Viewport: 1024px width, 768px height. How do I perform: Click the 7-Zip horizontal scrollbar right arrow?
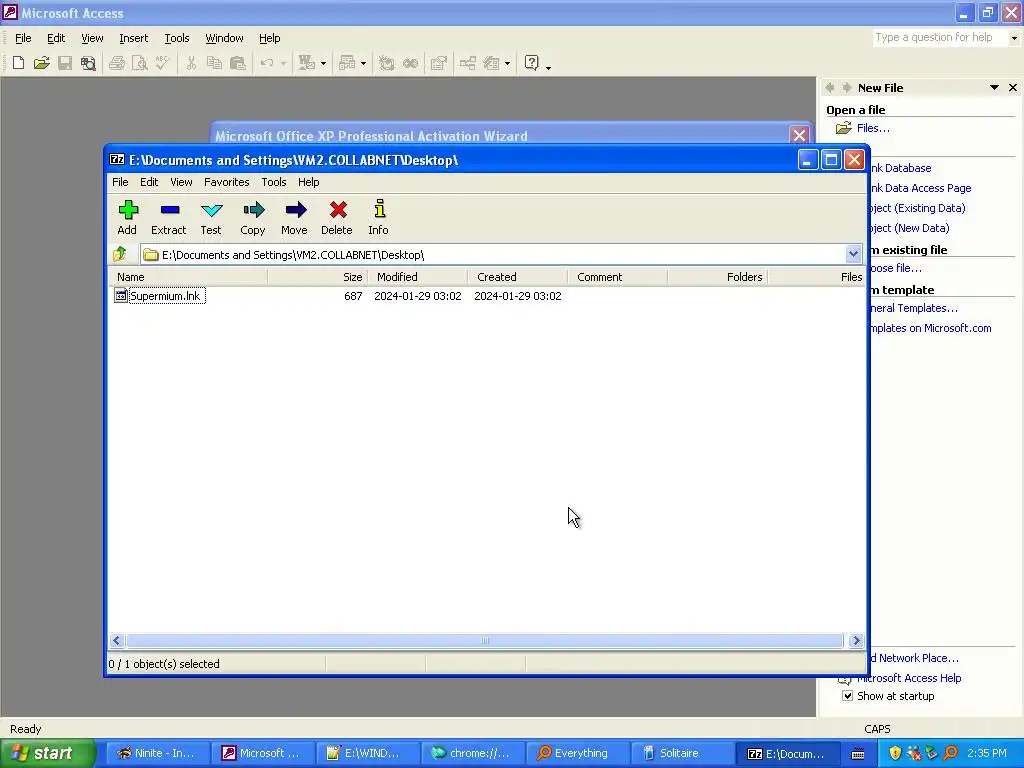pyautogui.click(x=856, y=641)
